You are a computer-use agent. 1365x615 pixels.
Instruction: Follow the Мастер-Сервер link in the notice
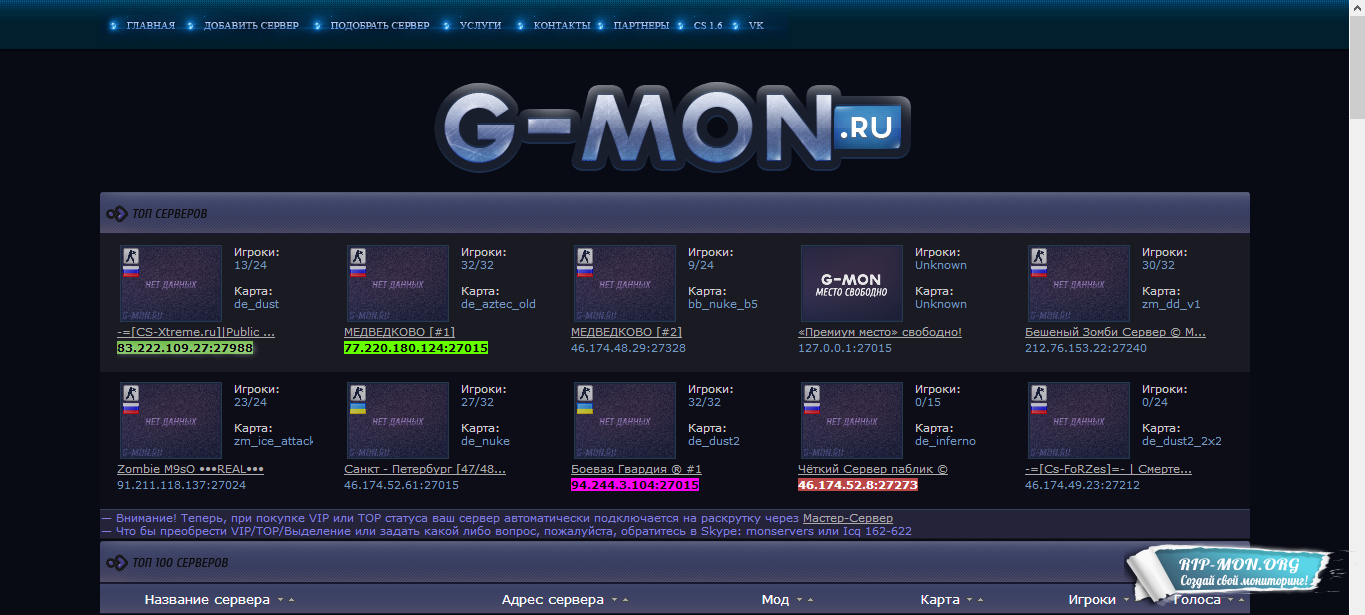point(848,518)
